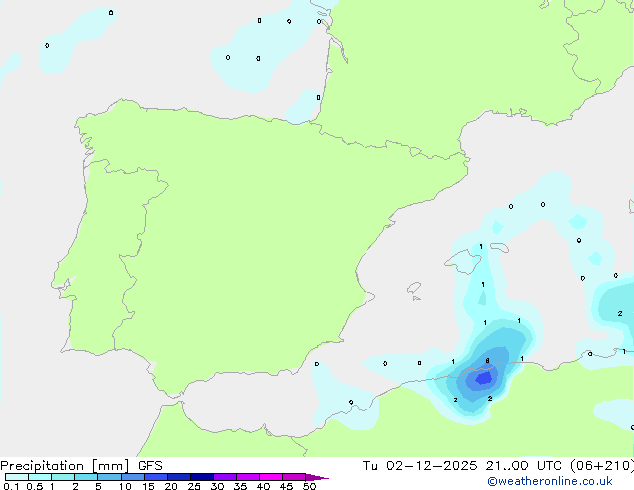Screen dimensions: 634x490
Task: Click the darkest blue precipitation core on map
Action: 484,378
